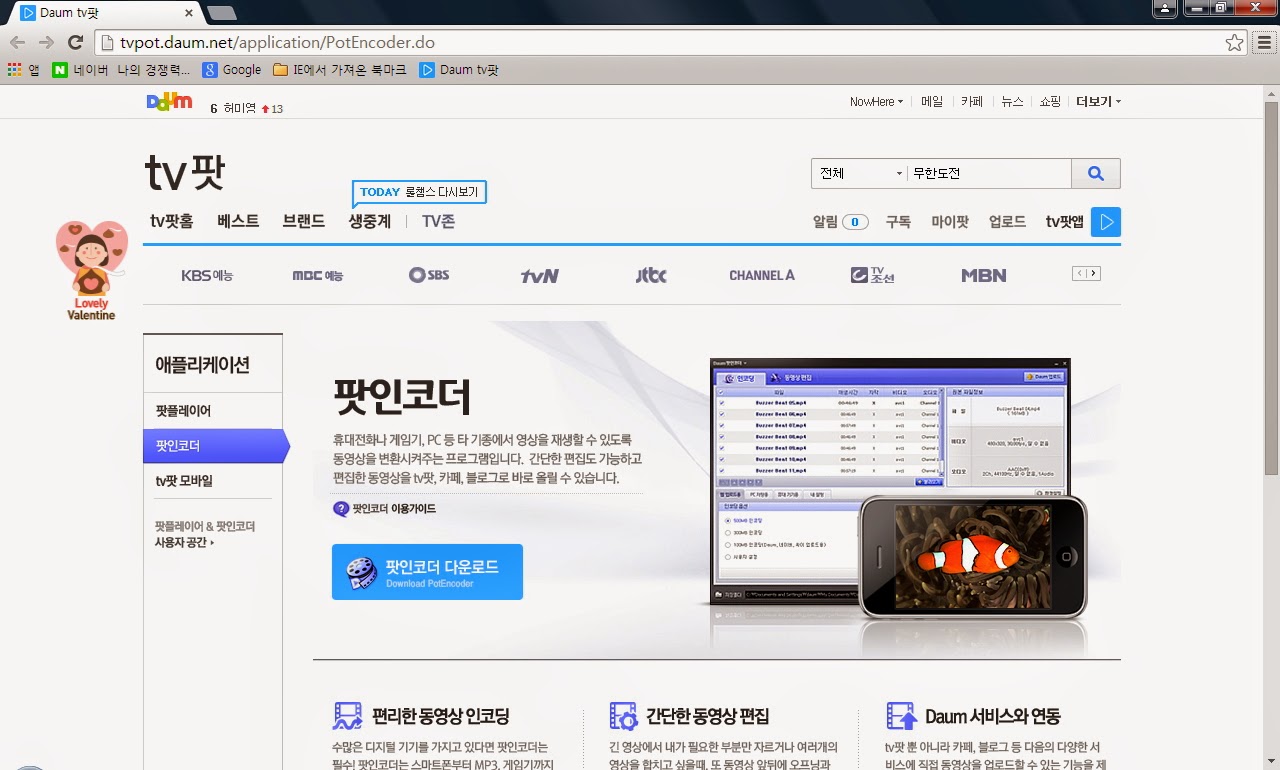Click the trending keyword 허미영

coord(240,108)
